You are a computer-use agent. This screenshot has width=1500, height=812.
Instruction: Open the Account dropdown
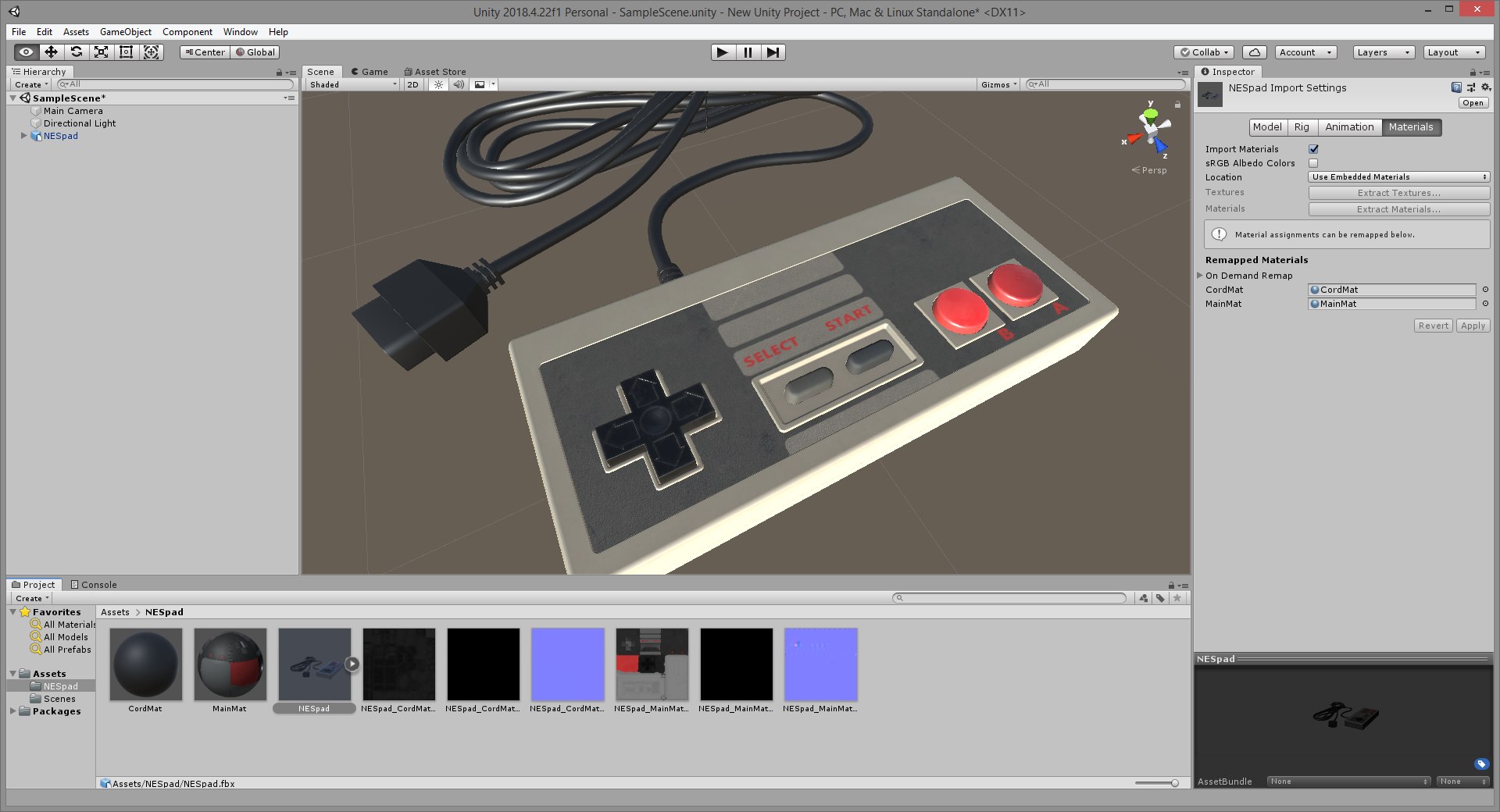click(1305, 52)
